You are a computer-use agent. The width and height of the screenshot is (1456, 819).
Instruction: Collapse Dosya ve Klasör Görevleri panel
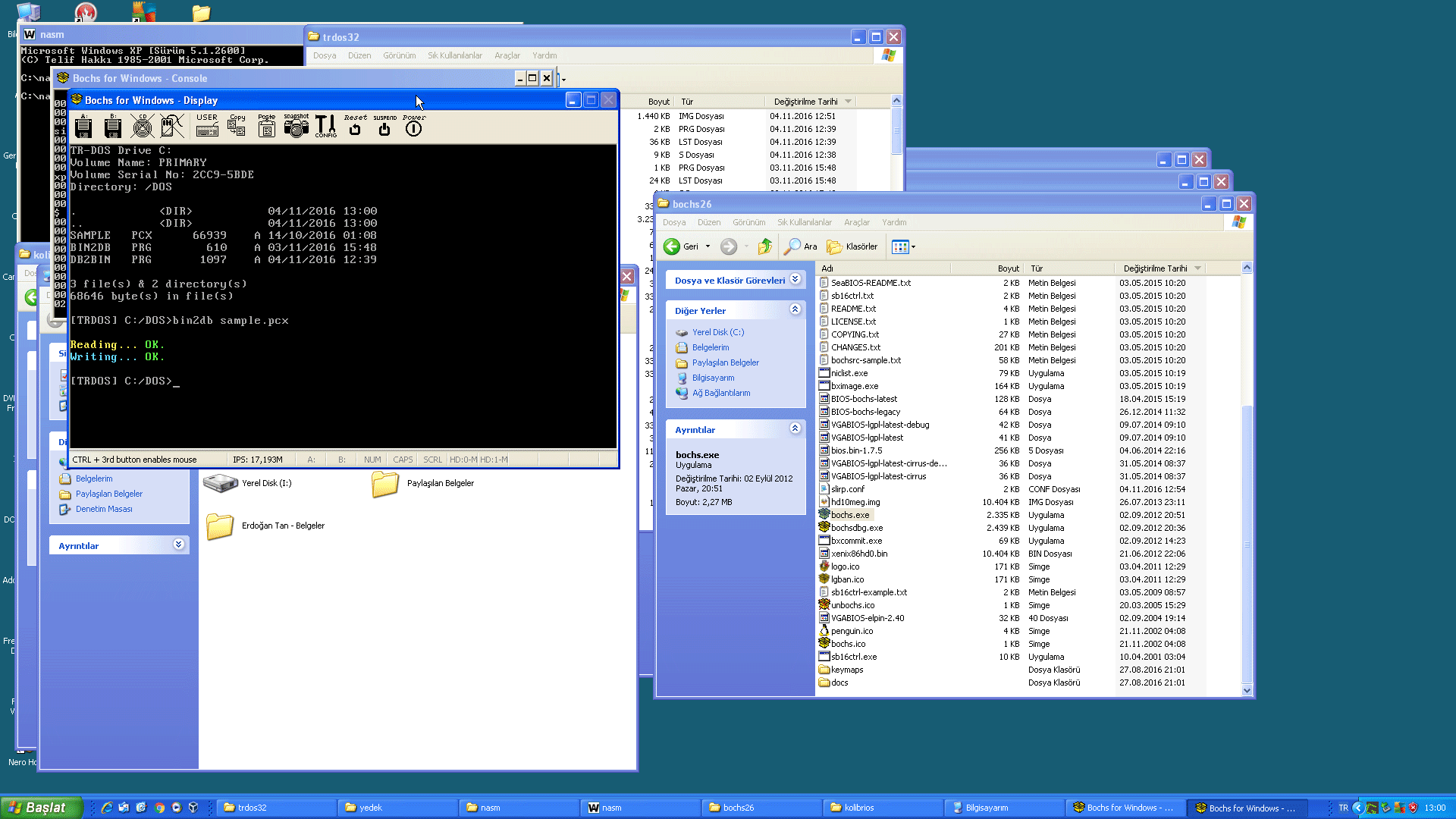(795, 279)
